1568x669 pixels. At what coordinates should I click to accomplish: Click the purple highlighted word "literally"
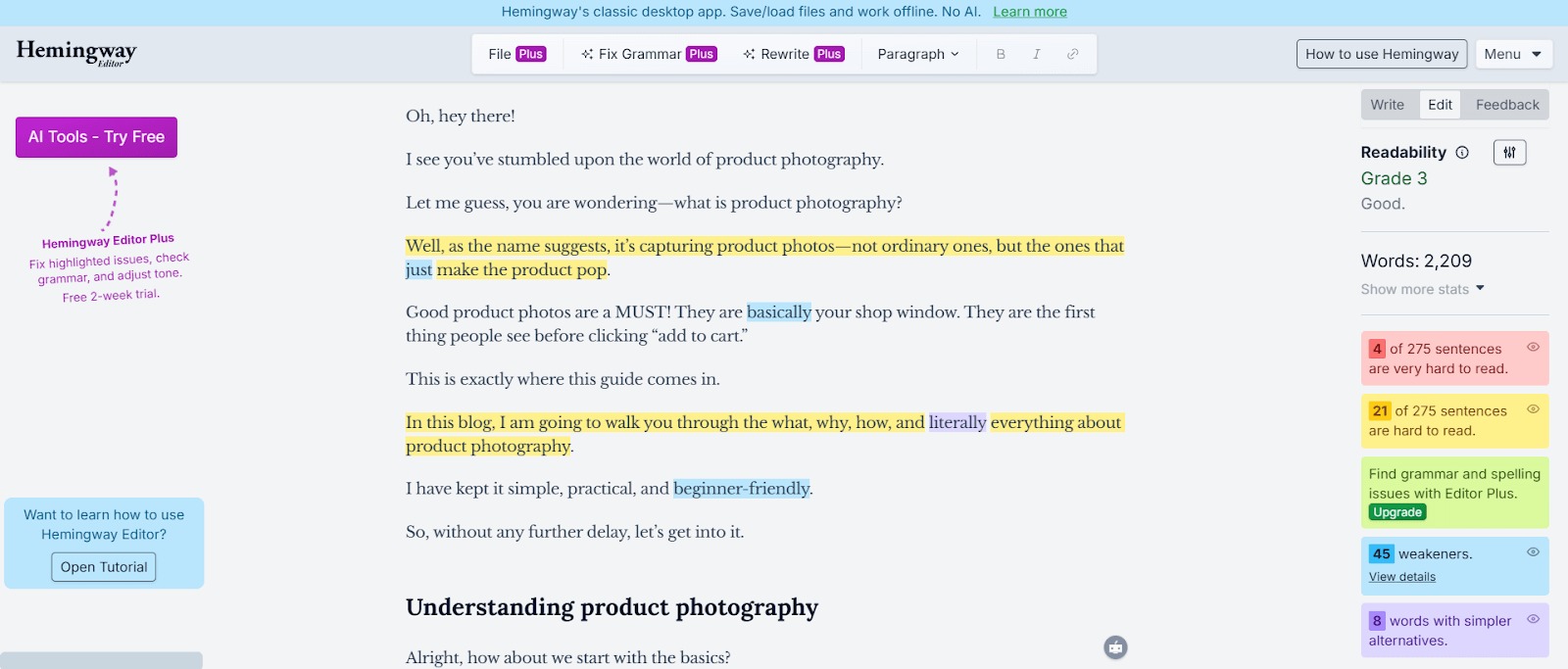tap(957, 422)
